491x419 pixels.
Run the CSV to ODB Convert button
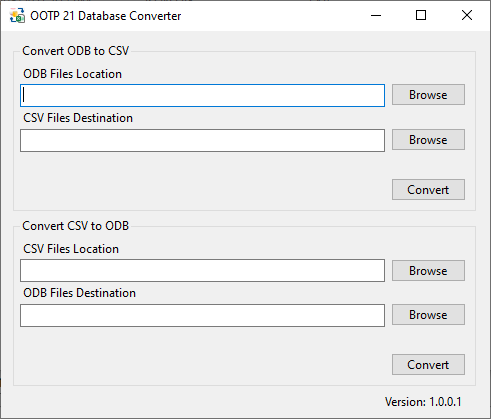coord(428,365)
